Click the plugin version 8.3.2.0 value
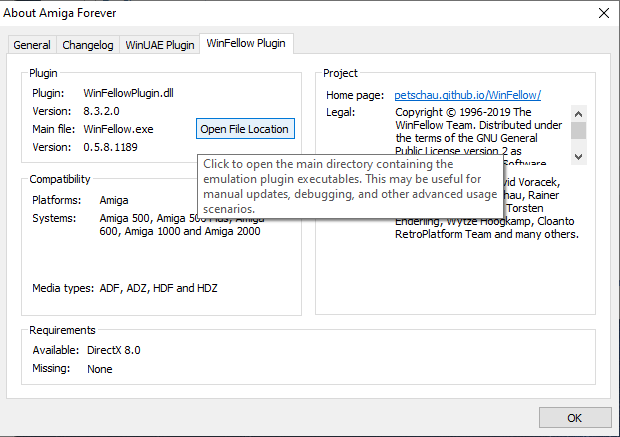 [x=101, y=111]
